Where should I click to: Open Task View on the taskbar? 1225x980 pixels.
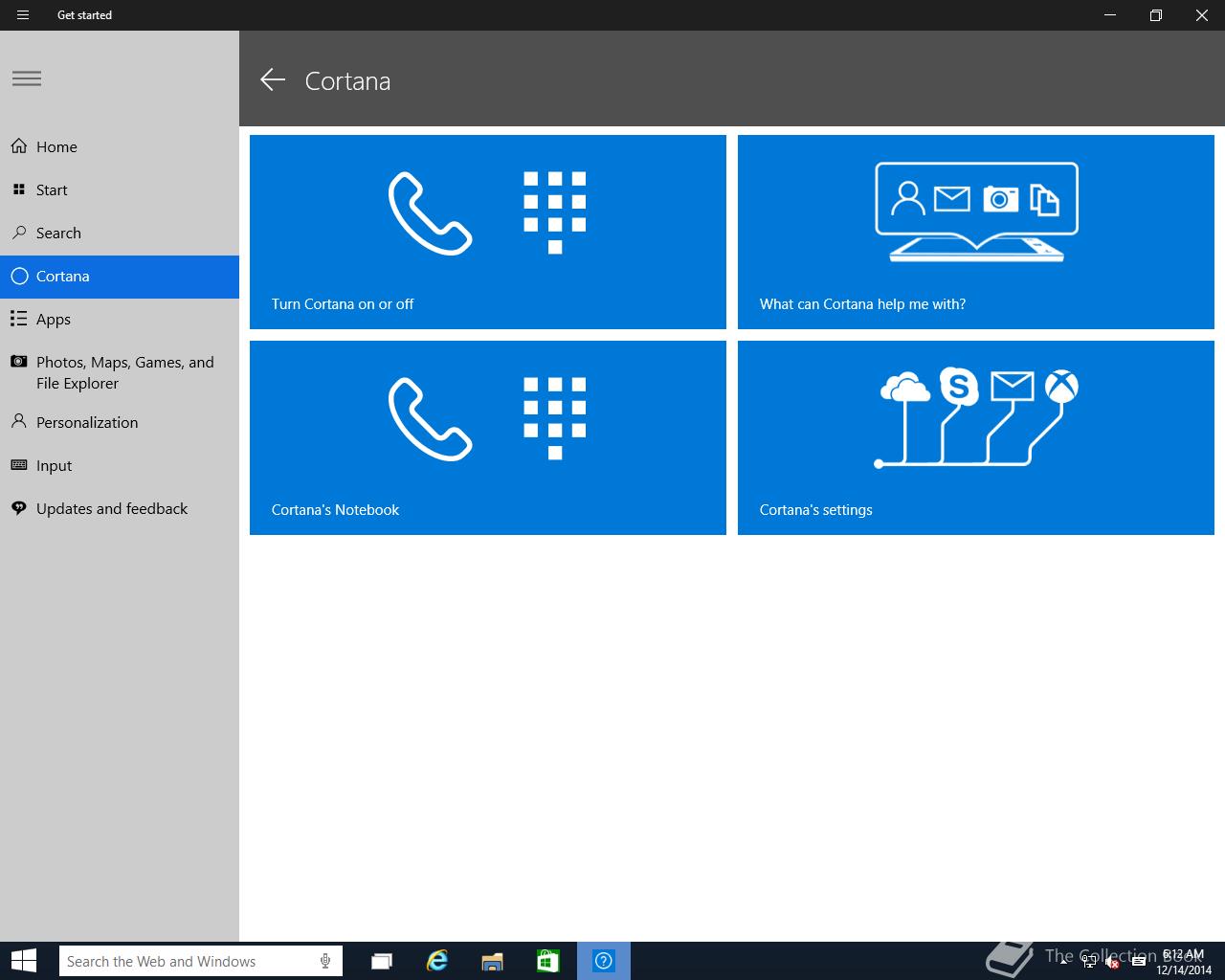[x=382, y=961]
